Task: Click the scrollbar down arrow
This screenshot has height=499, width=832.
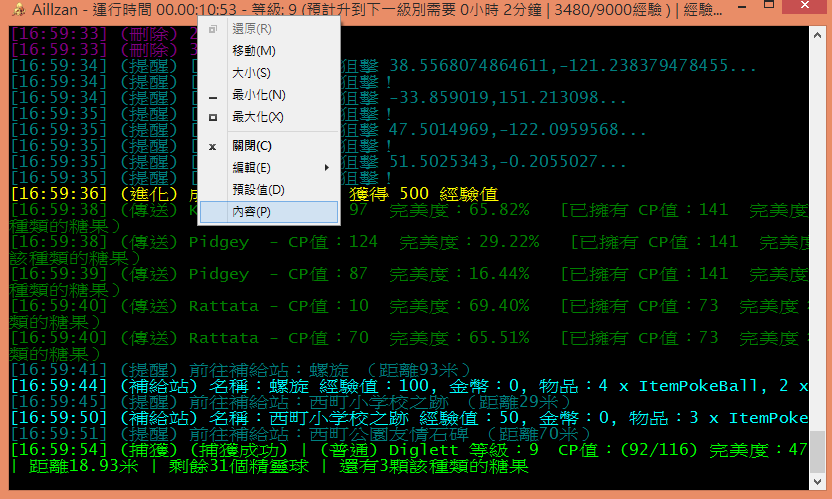Action: pyautogui.click(x=817, y=481)
